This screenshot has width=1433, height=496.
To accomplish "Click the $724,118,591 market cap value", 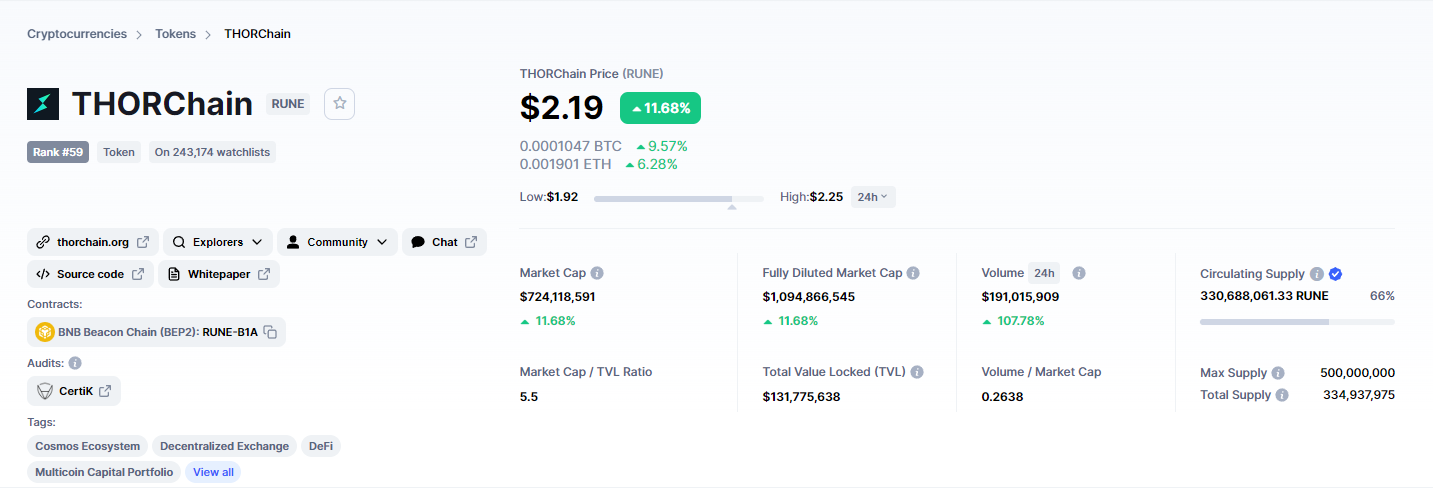I will point(558,297).
